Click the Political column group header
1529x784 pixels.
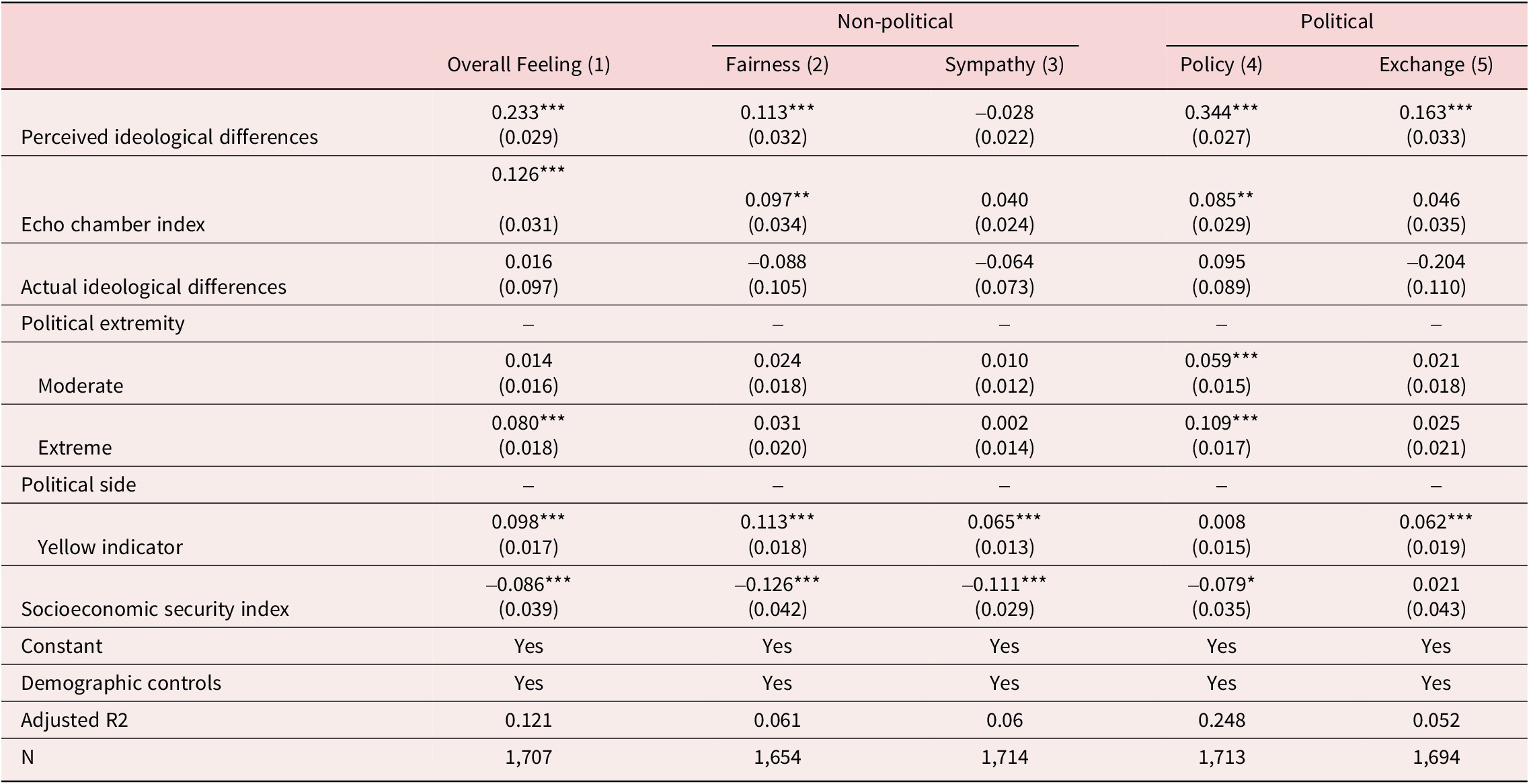click(1336, 22)
